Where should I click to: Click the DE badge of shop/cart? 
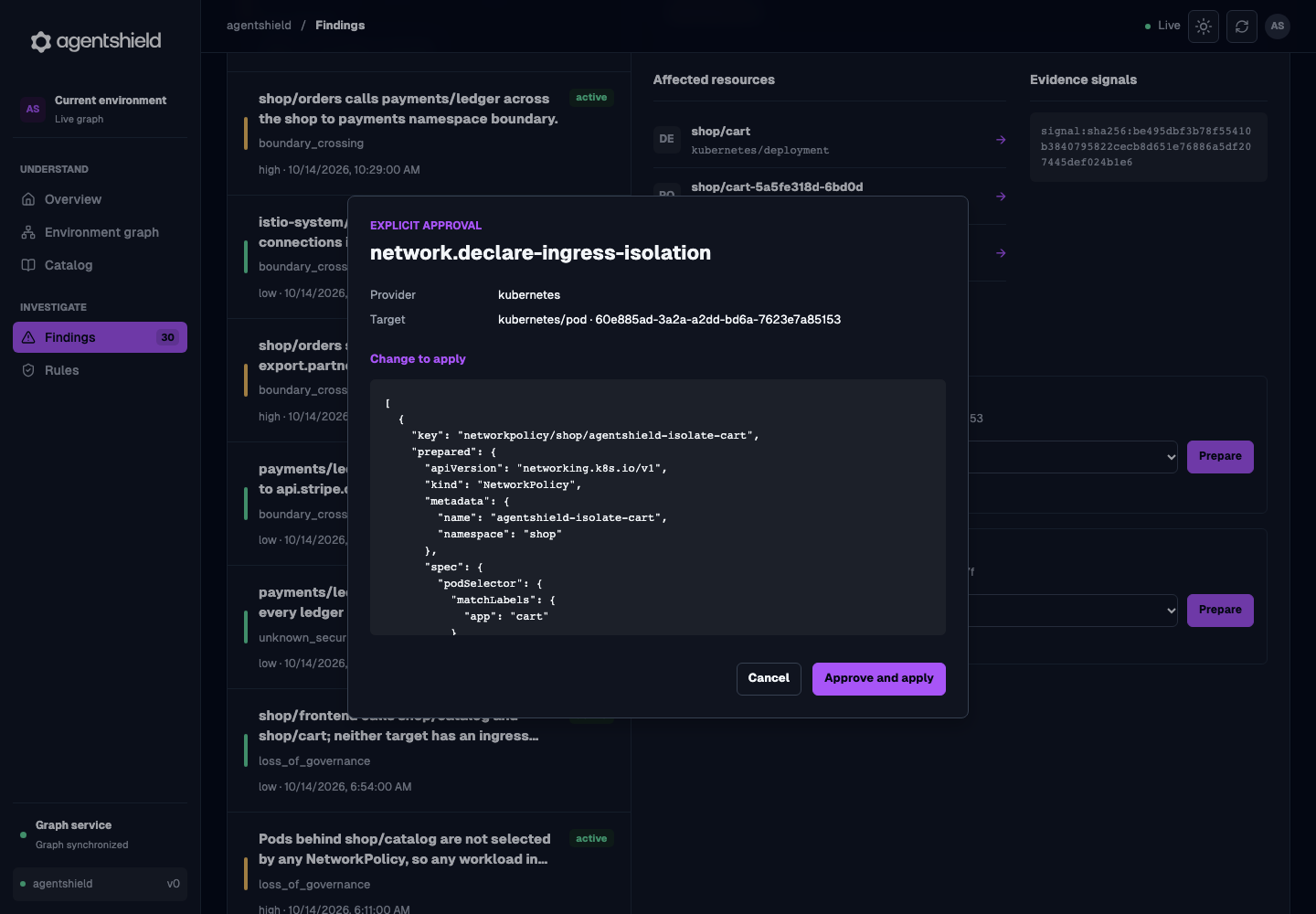(667, 139)
